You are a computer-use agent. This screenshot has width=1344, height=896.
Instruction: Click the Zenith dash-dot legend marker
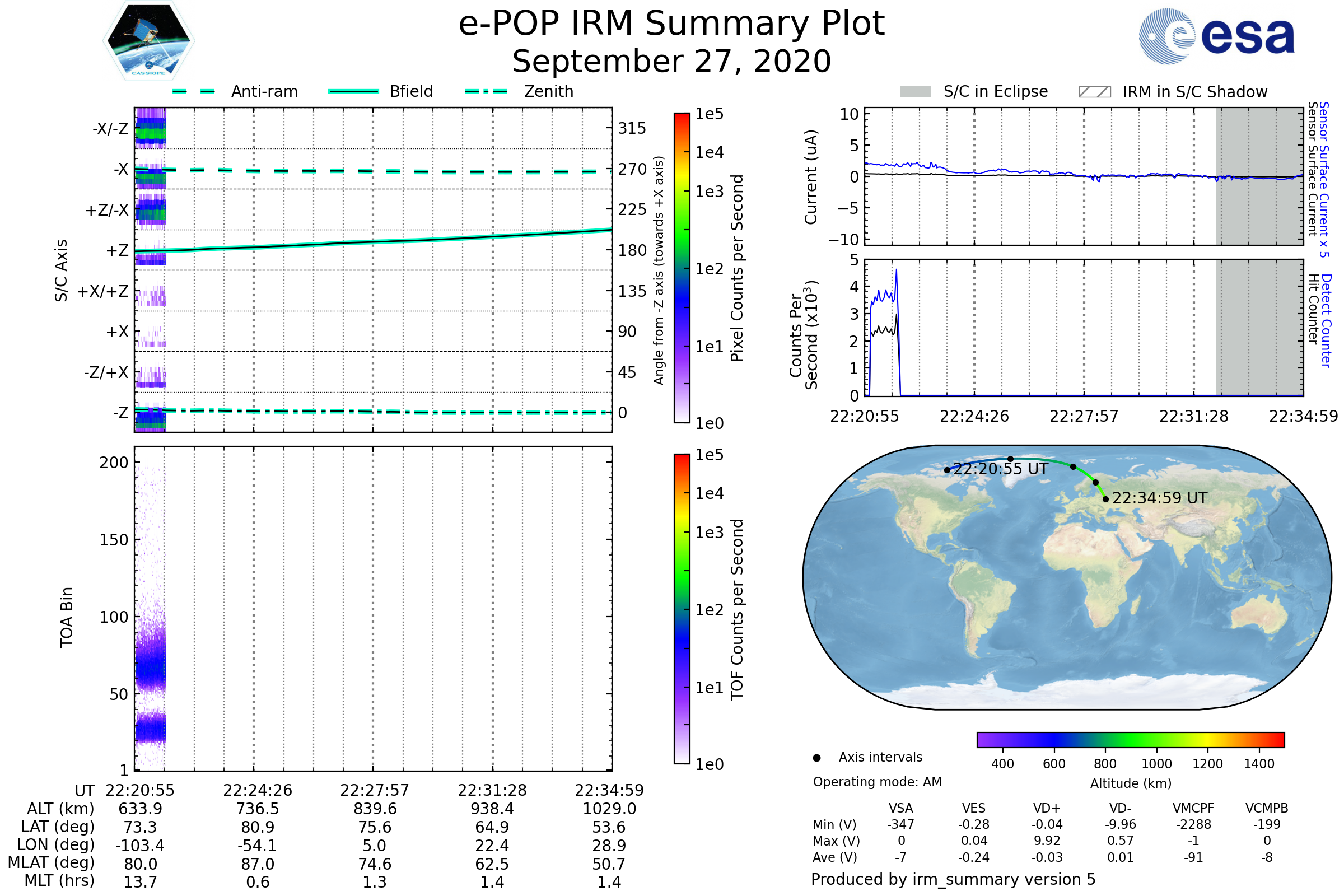[486, 91]
